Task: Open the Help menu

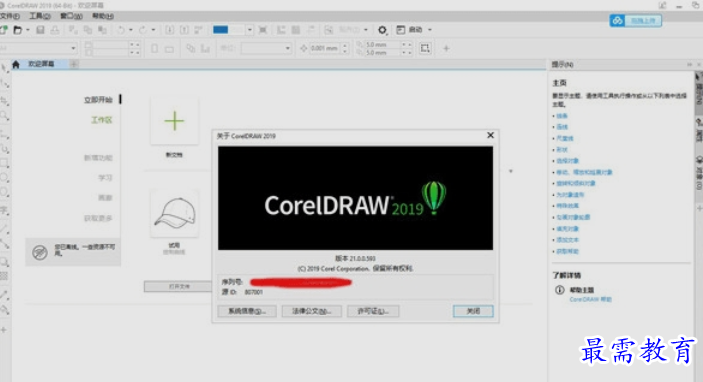Action: pyautogui.click(x=103, y=16)
